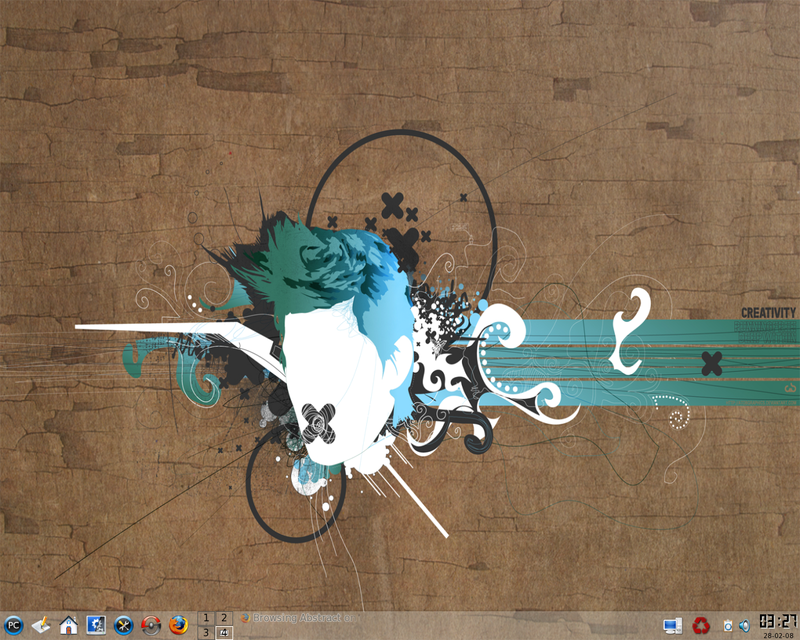Click the empty taskbar panel area

500,625
